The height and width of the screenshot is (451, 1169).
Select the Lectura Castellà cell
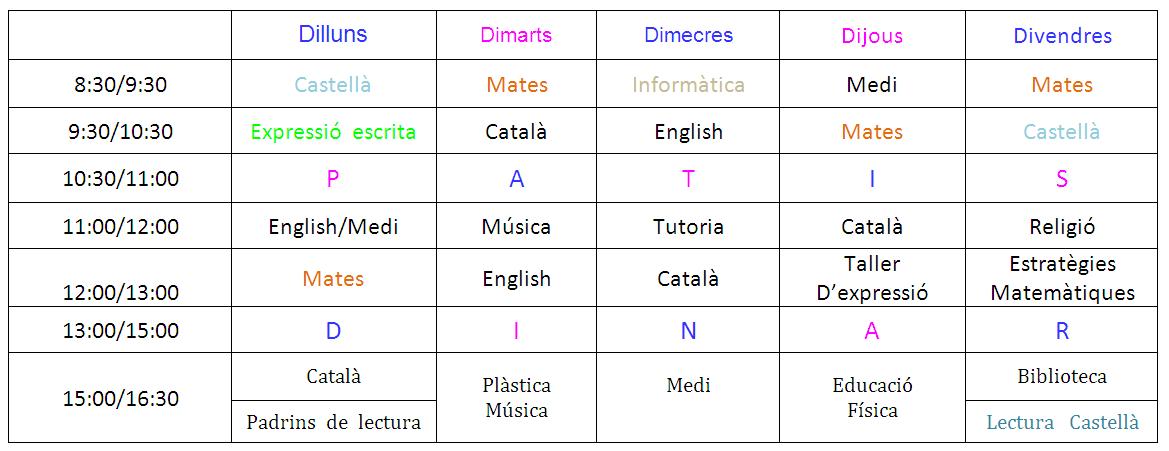(1062, 422)
